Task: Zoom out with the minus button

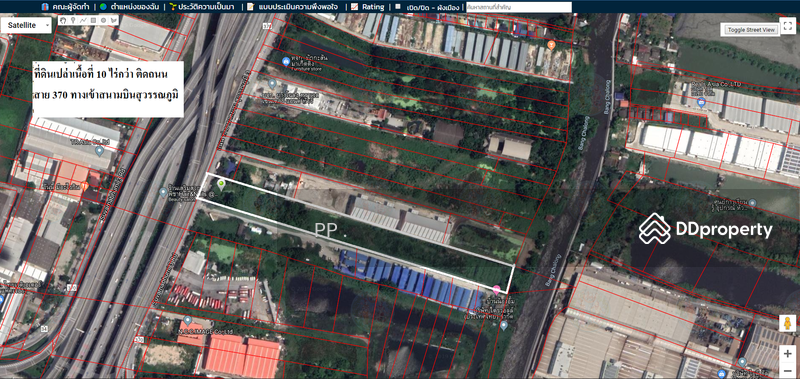Action: coord(787,370)
